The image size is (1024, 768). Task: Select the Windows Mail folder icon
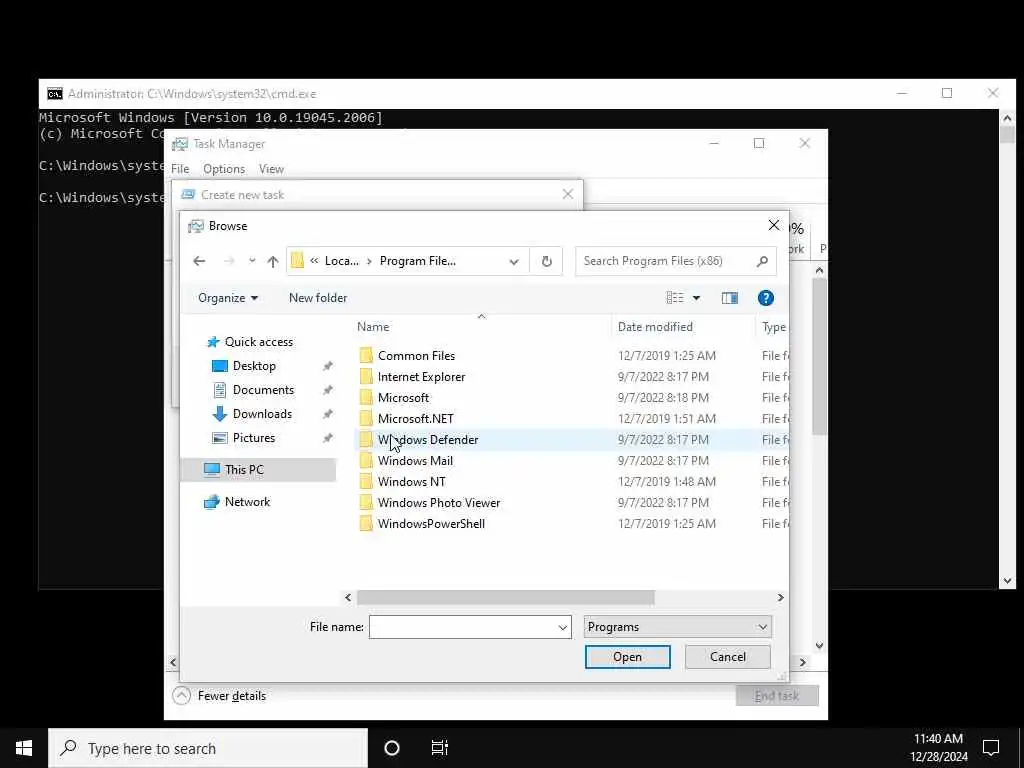366,460
